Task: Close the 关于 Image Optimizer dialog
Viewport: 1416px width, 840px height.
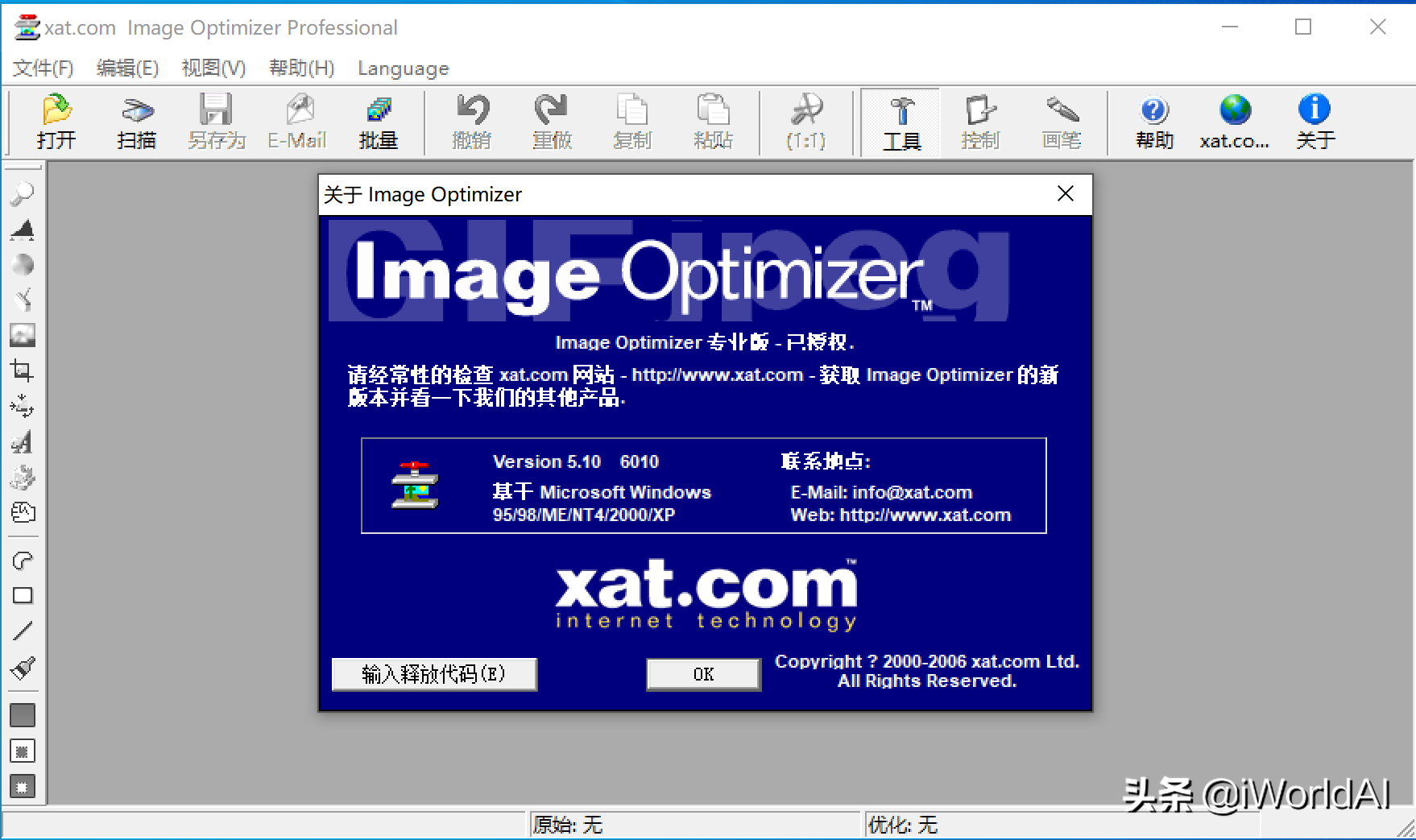Action: 1065,194
